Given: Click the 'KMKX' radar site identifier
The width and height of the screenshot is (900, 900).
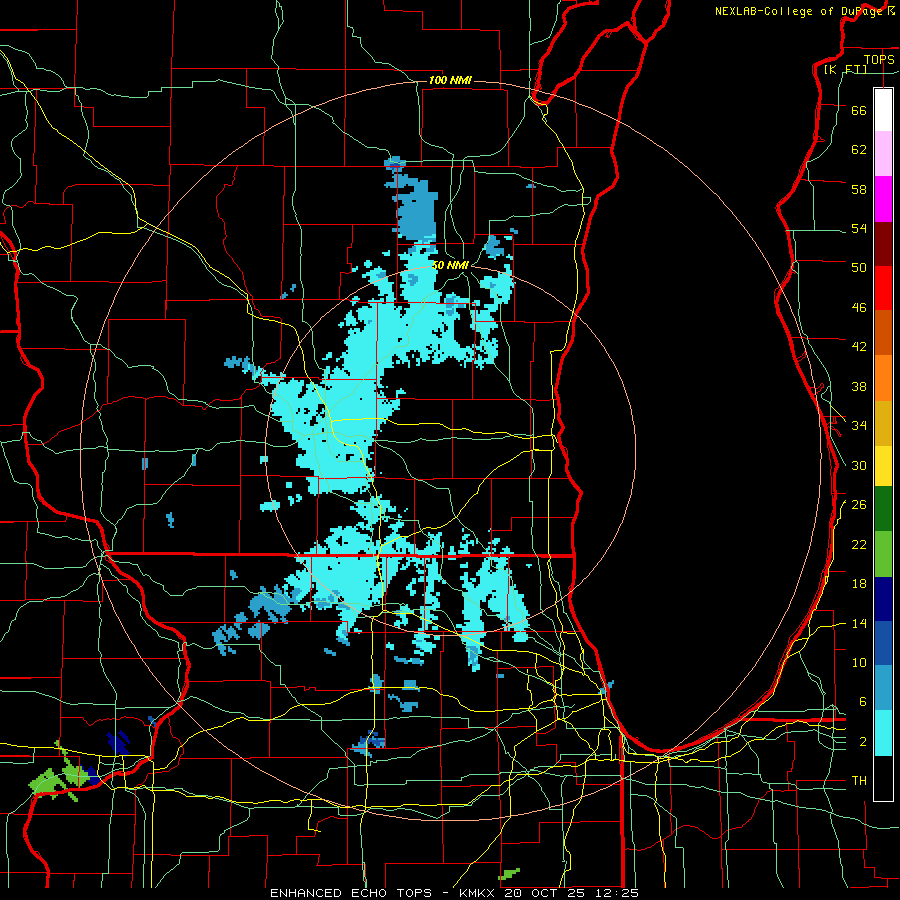Looking at the screenshot, I should click(479, 893).
